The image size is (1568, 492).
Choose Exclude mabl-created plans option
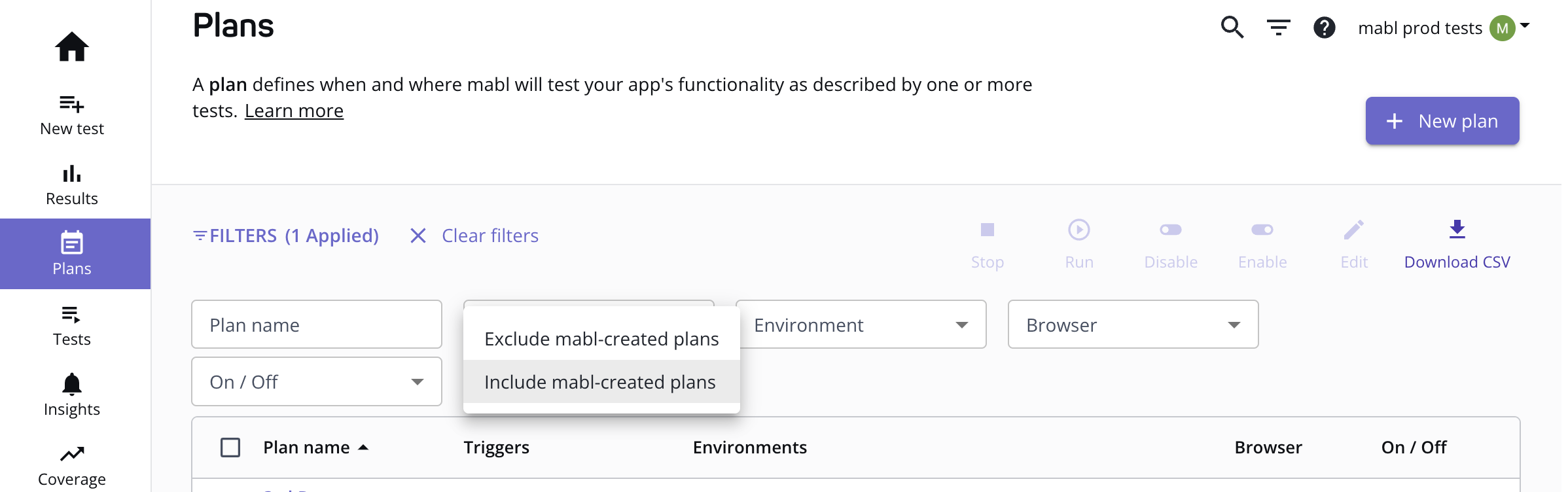pyautogui.click(x=601, y=339)
